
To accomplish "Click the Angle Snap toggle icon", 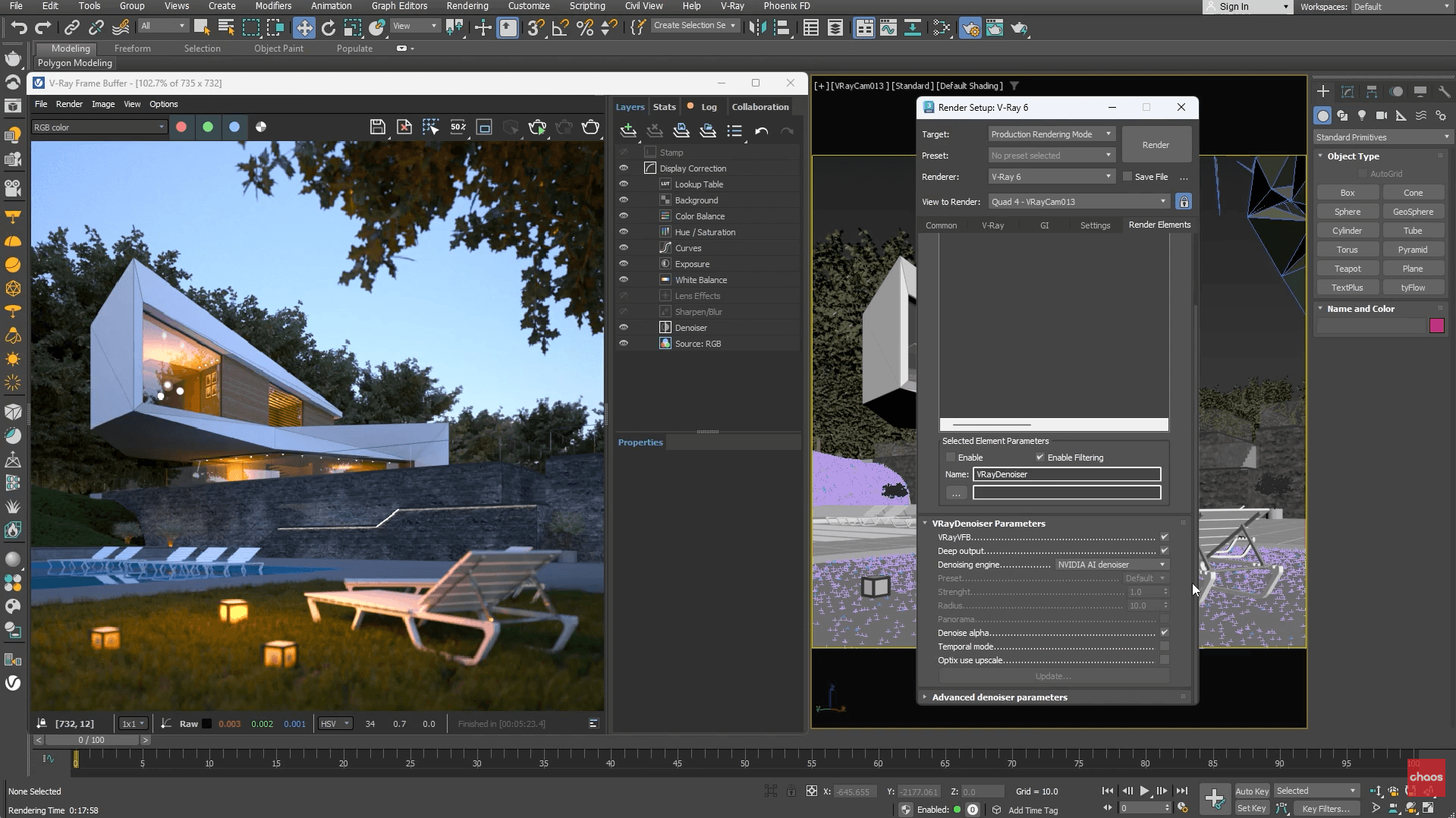I will pos(561,28).
